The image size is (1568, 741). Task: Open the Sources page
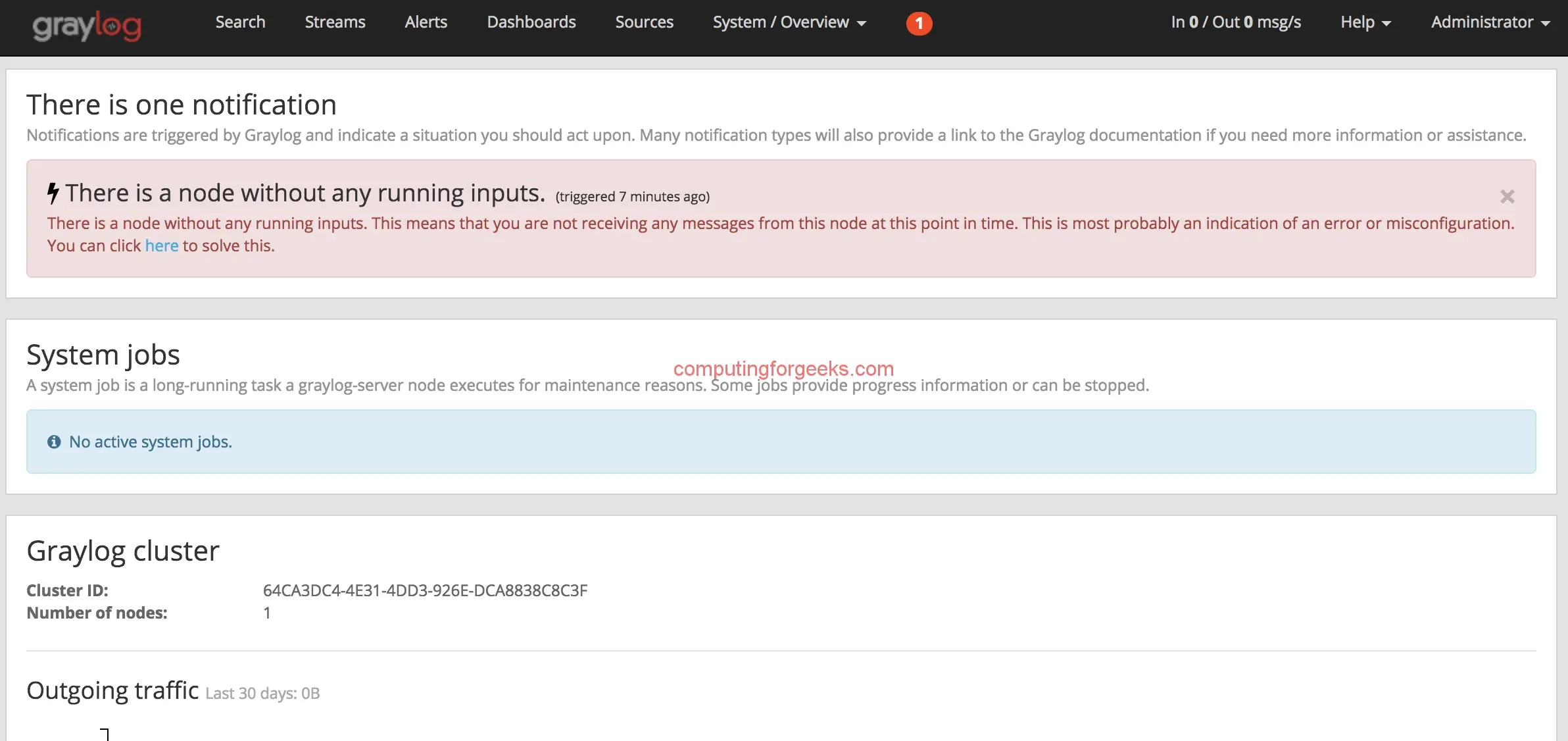click(644, 22)
